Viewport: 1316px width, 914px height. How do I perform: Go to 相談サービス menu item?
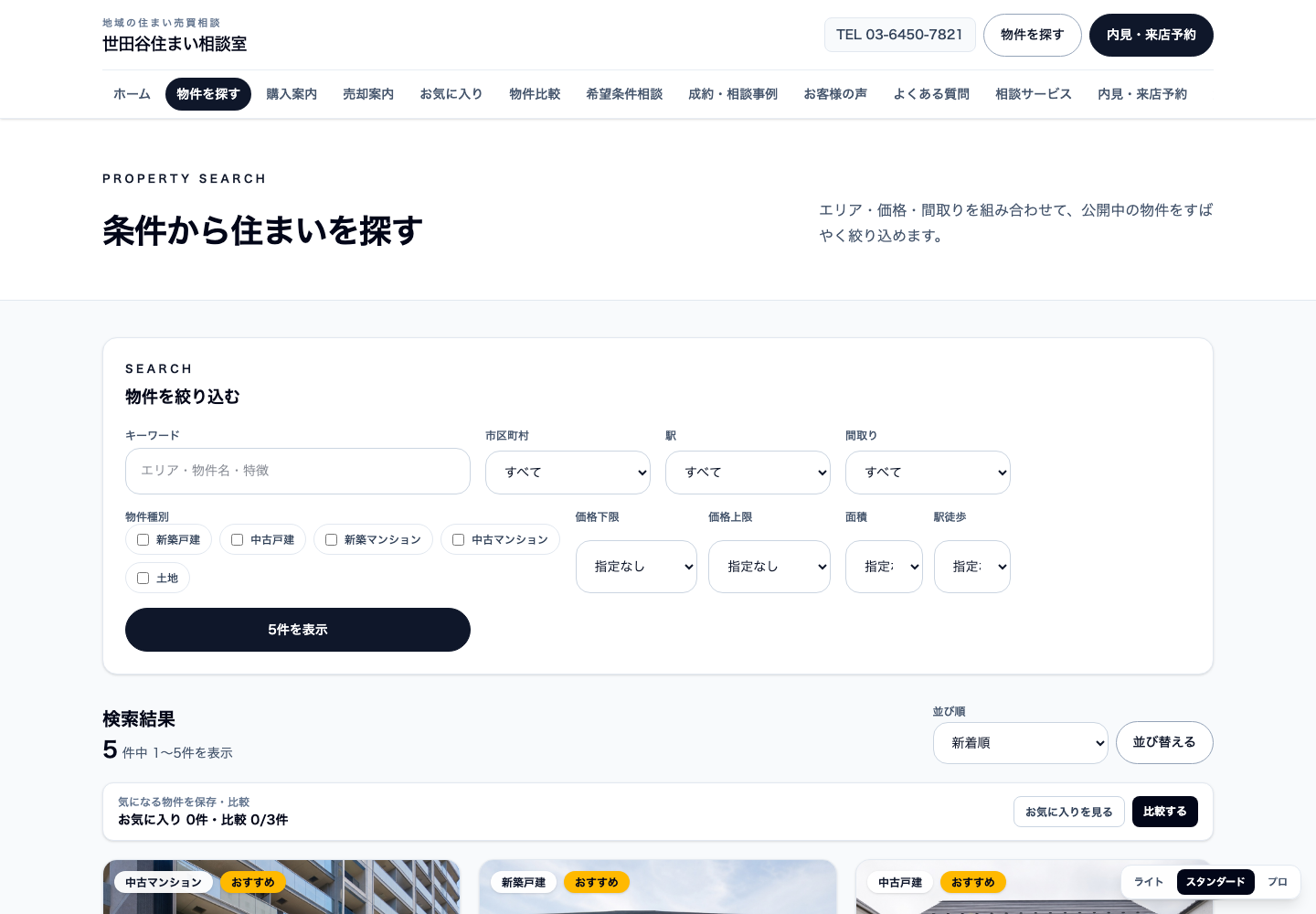(x=1034, y=94)
